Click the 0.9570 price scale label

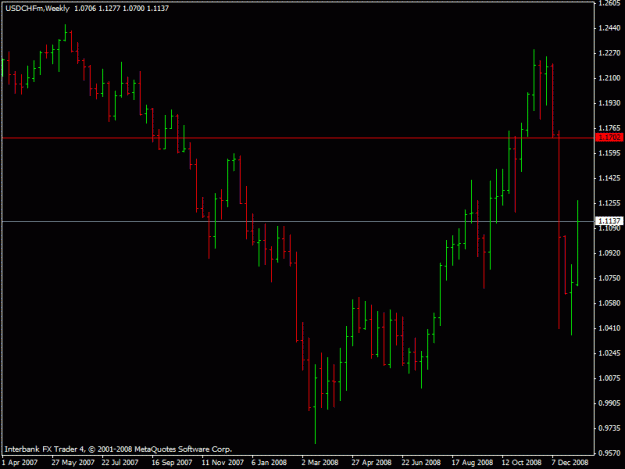pos(609,453)
